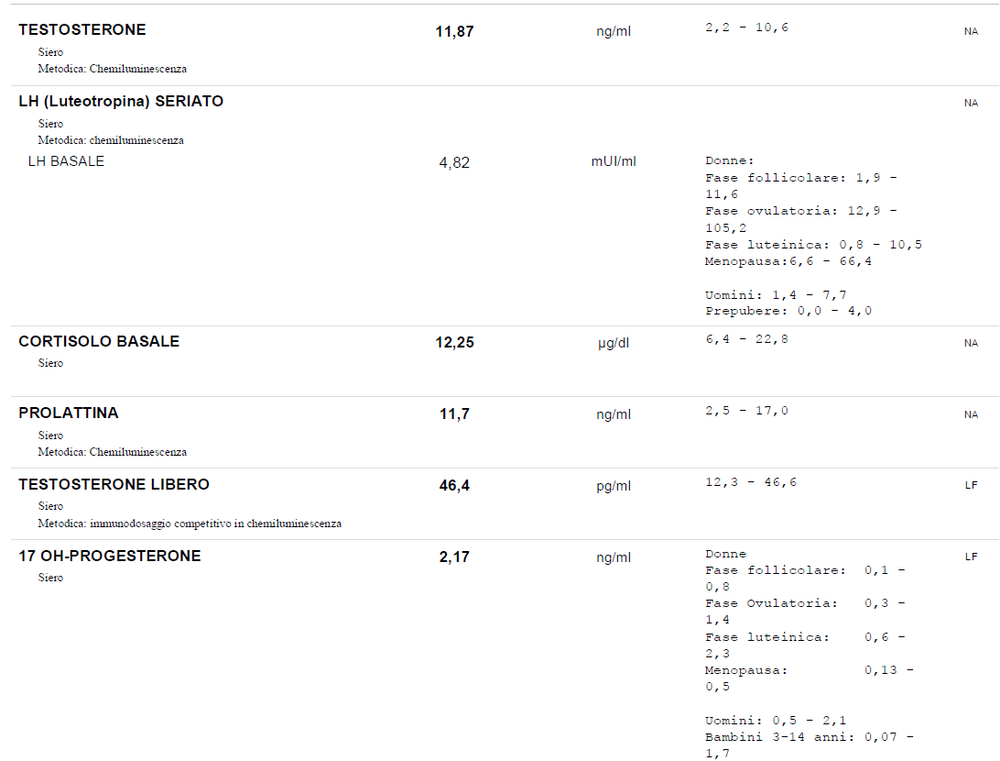Click the CORTISOLO BASALE heading
Screen dimensions: 1000x761
(x=99, y=342)
